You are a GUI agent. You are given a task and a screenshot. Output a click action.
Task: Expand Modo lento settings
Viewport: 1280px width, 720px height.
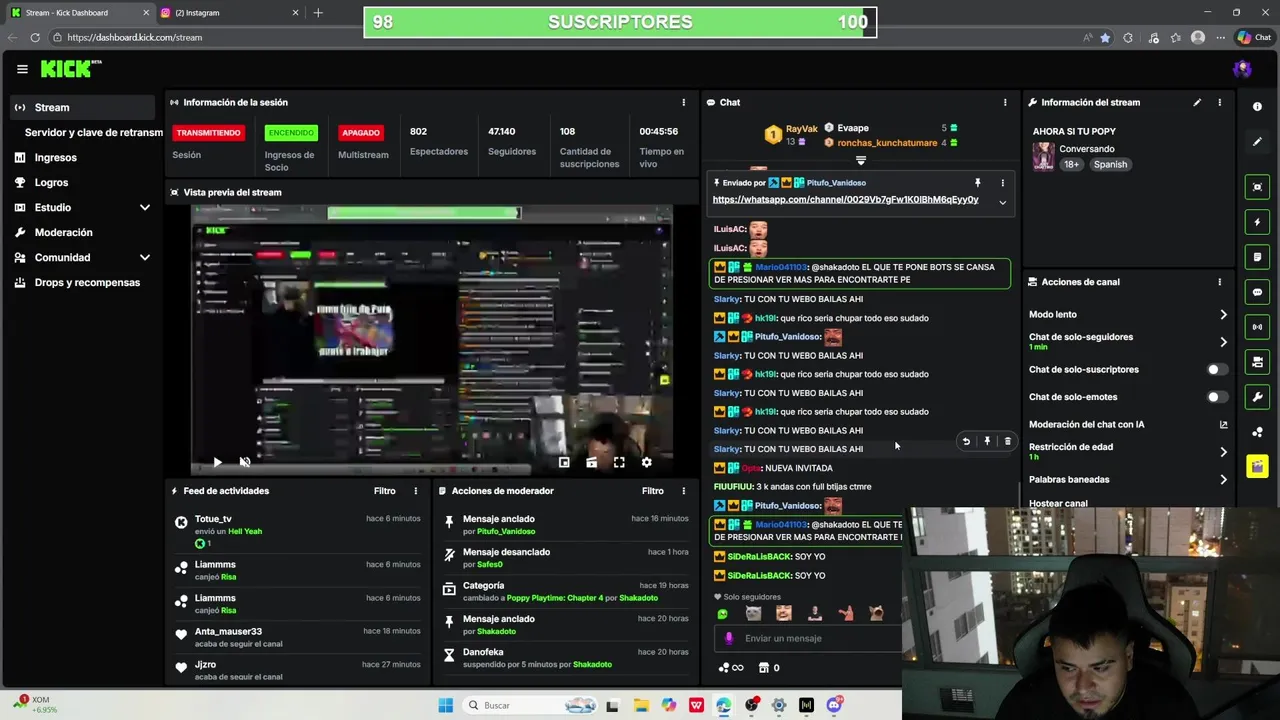click(x=1223, y=315)
